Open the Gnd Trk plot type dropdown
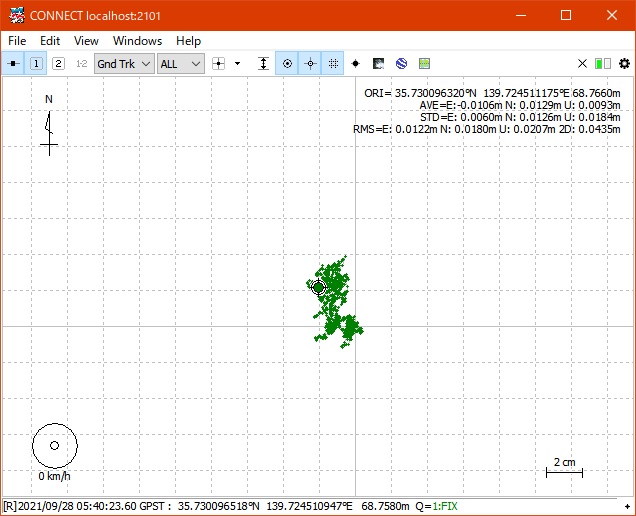636x516 pixels. click(124, 63)
